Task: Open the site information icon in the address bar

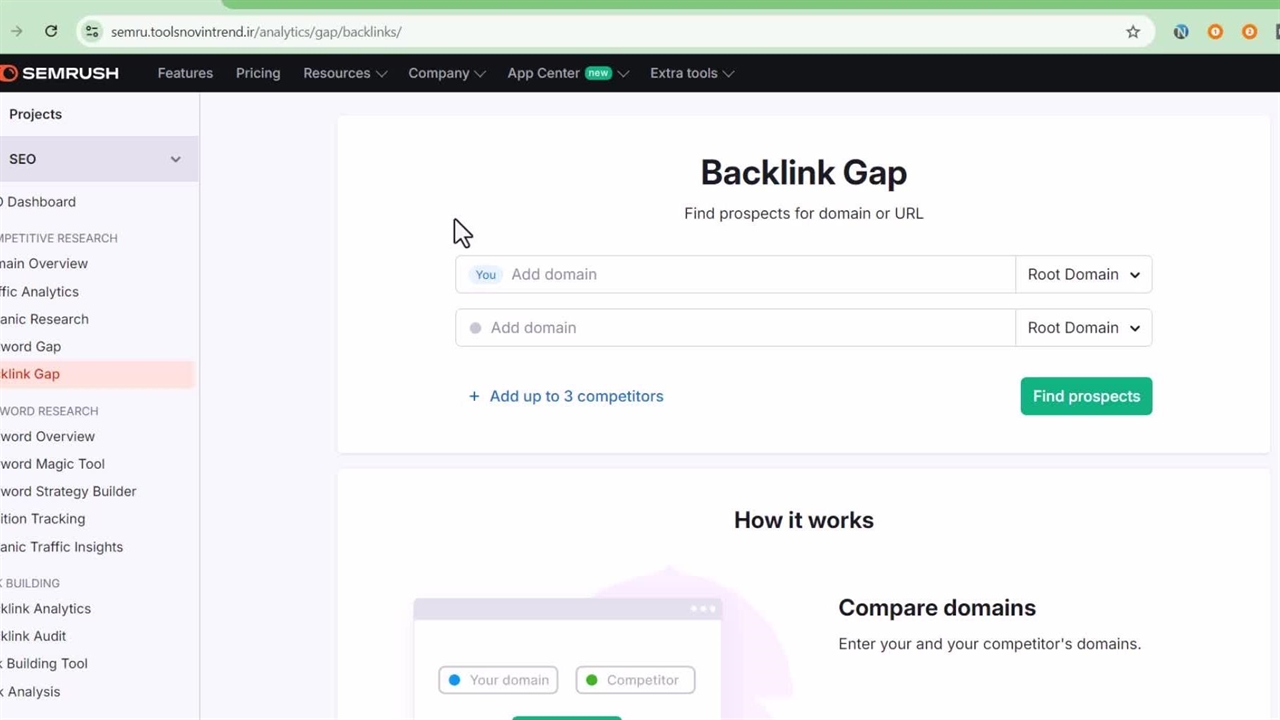Action: 92,32
